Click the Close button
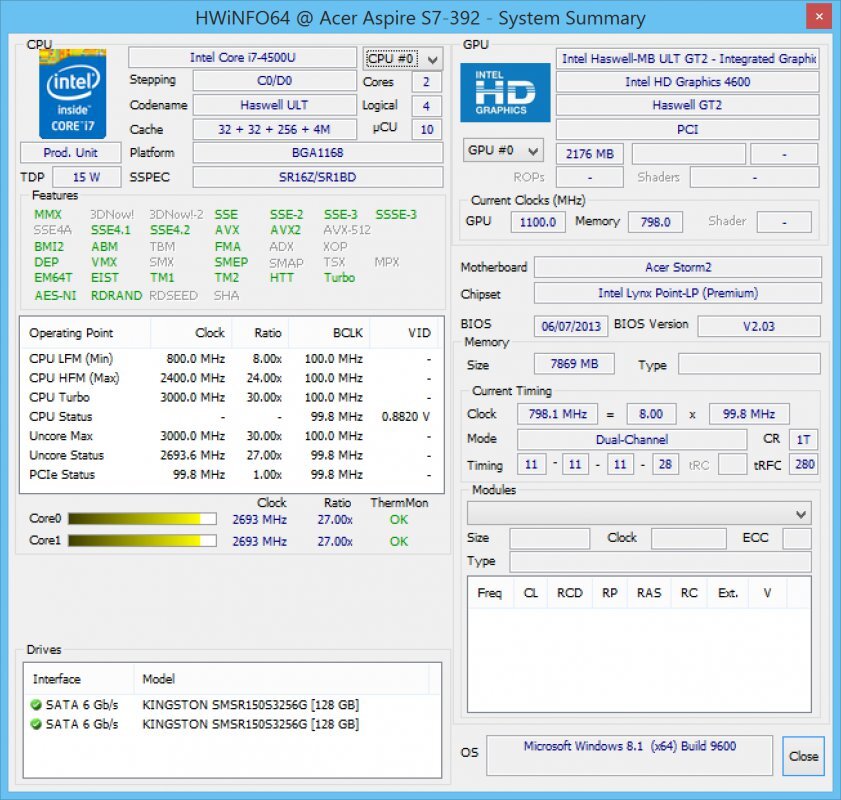This screenshot has width=841, height=800. 803,757
